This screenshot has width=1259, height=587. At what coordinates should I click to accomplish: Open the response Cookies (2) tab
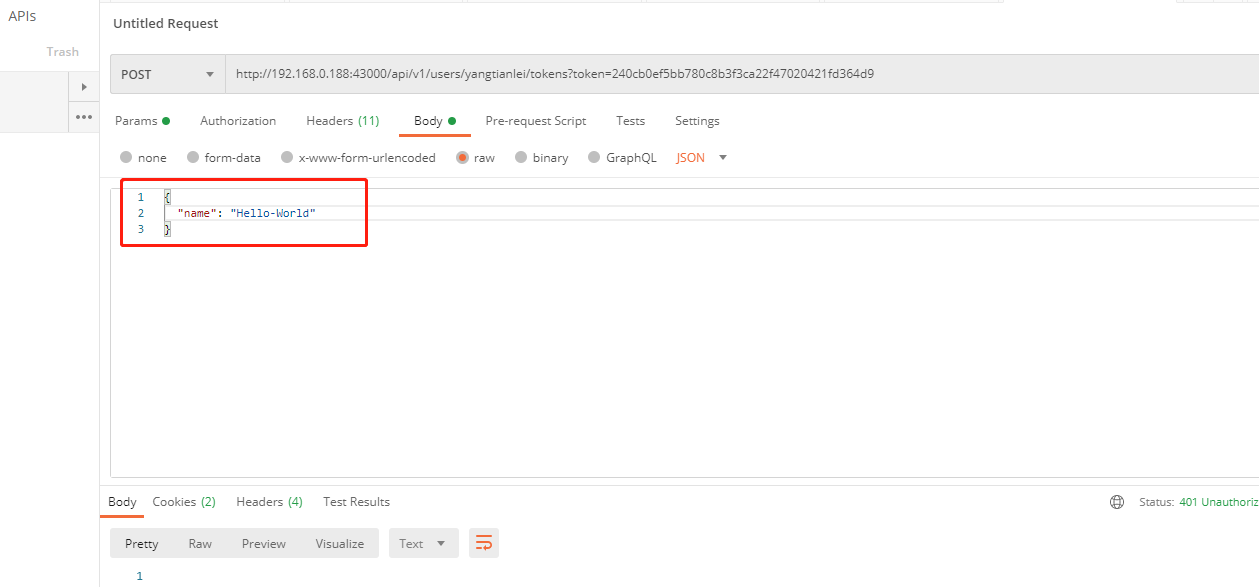(184, 502)
